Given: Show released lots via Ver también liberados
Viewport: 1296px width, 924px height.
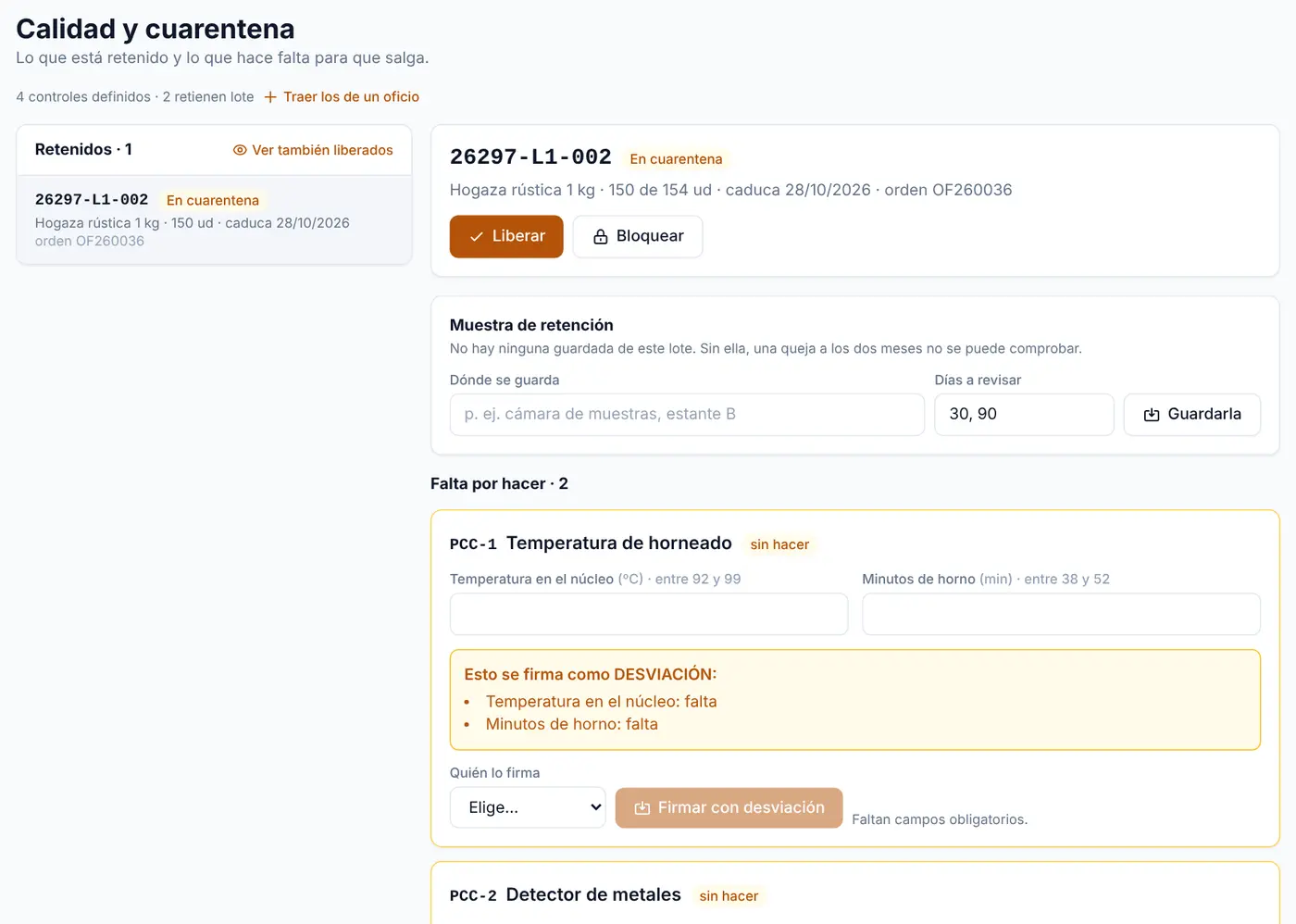Looking at the screenshot, I should pos(322,150).
